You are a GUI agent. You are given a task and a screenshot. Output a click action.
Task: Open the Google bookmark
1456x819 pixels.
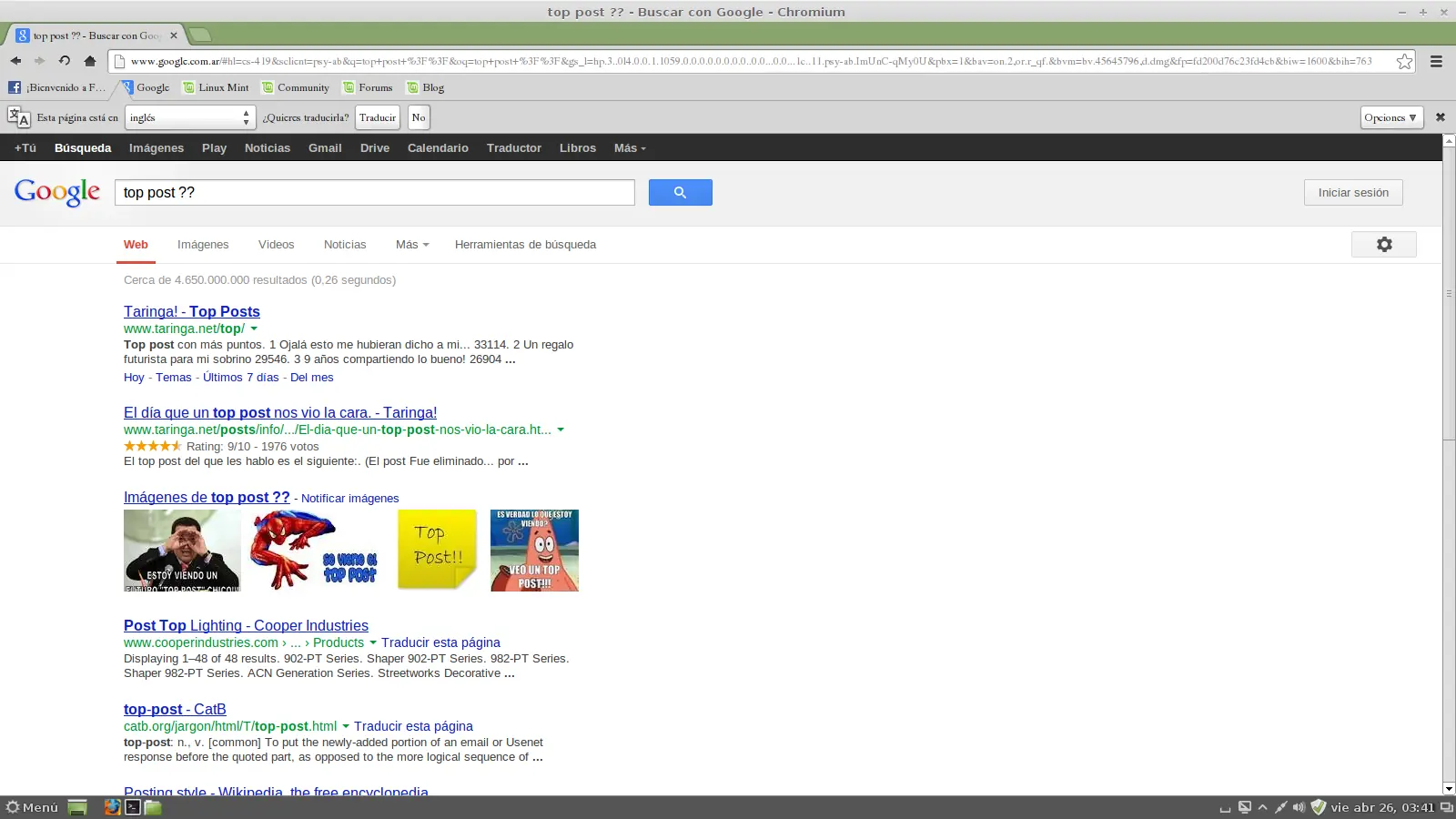(x=146, y=87)
